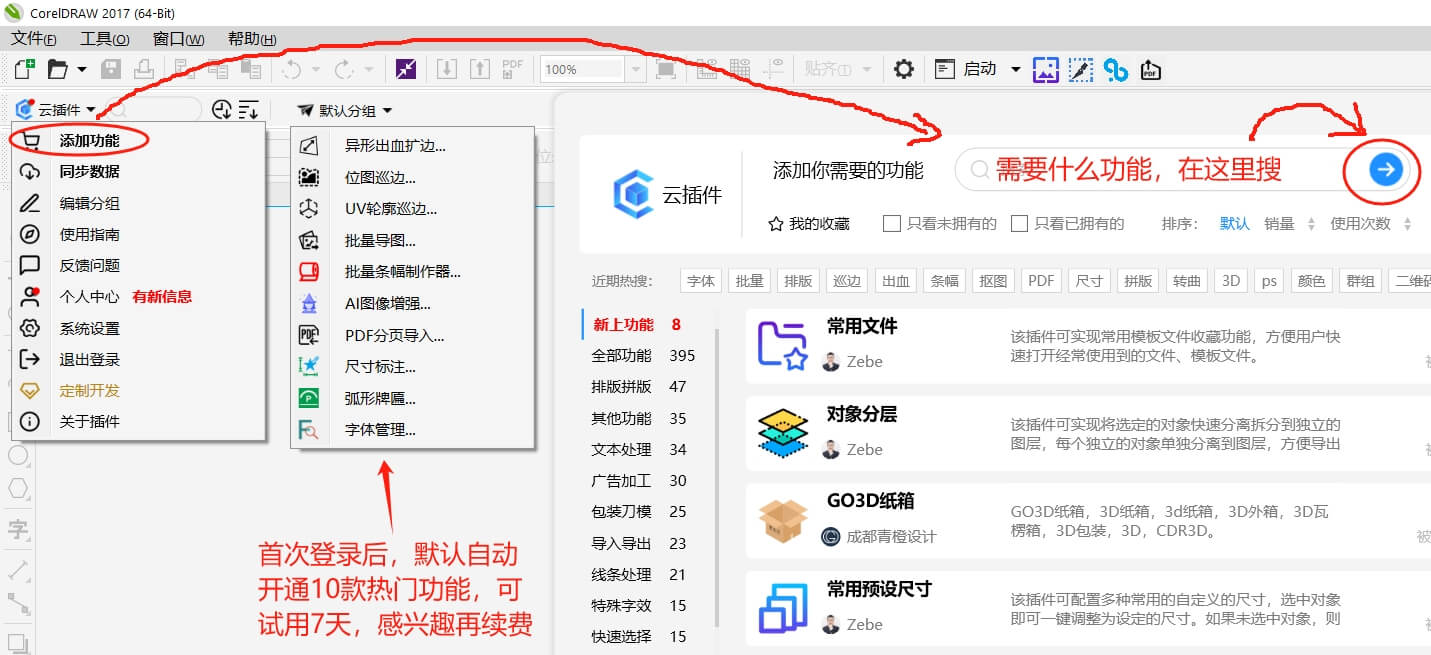This screenshot has width=1431, height=655.
Task: Click the Print icon in toolbar
Action: [144, 69]
